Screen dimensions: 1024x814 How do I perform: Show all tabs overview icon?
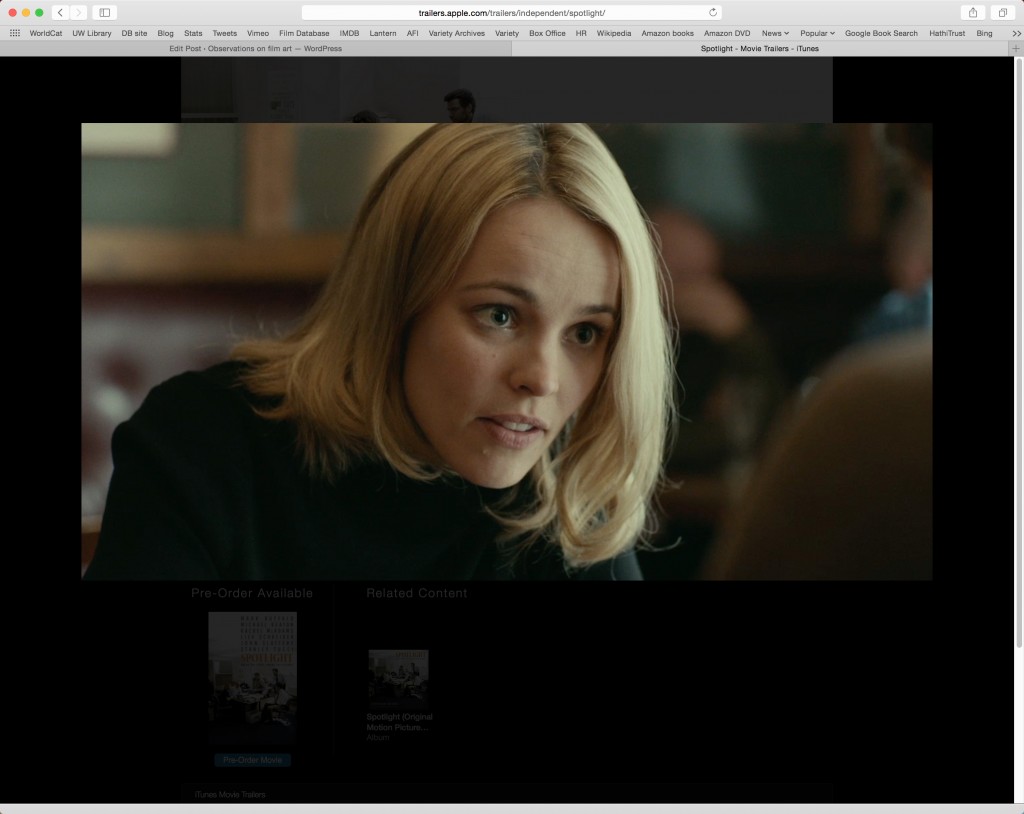pyautogui.click(x=1002, y=12)
